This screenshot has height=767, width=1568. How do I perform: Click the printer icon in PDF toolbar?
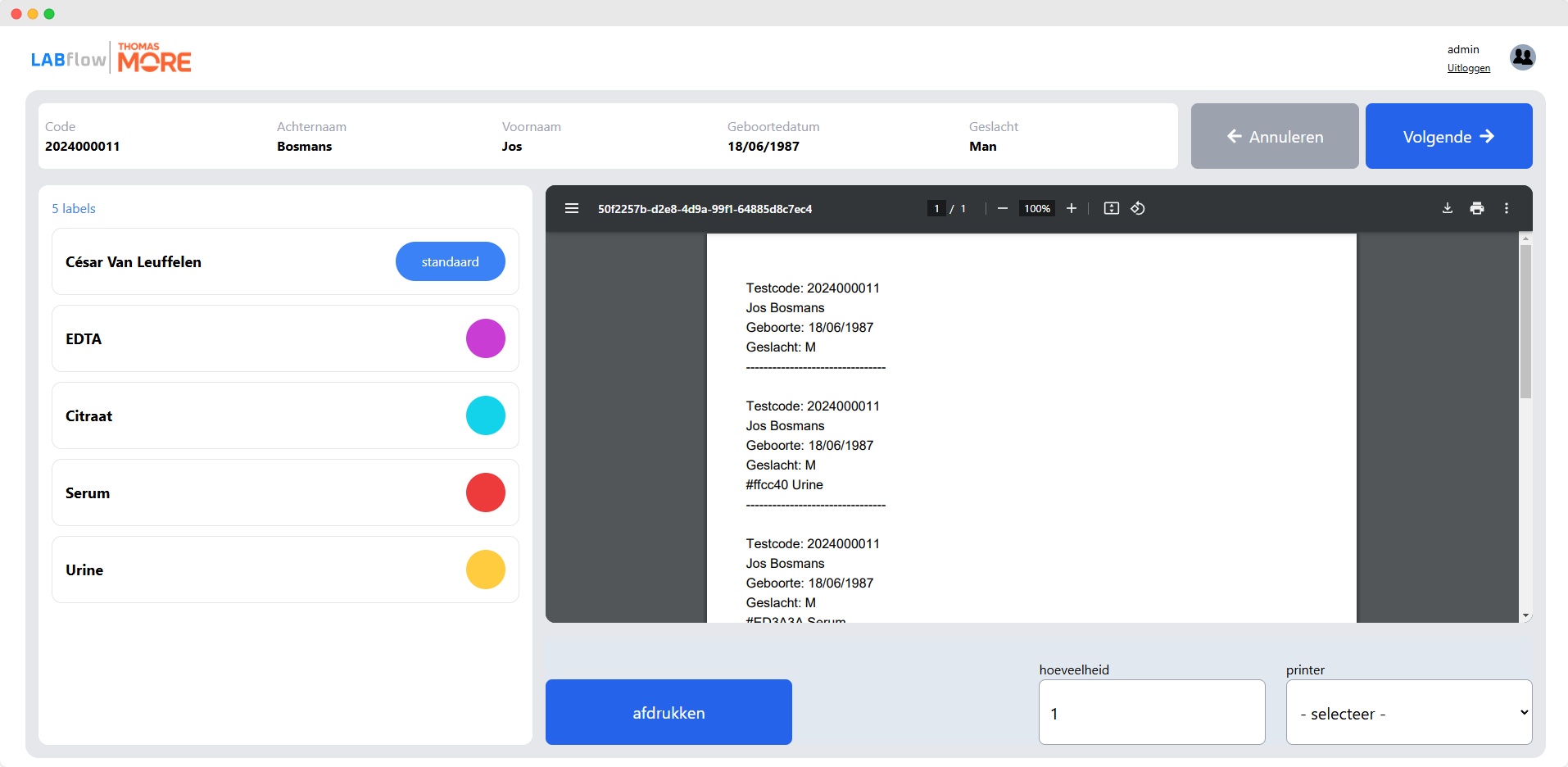[x=1477, y=209]
